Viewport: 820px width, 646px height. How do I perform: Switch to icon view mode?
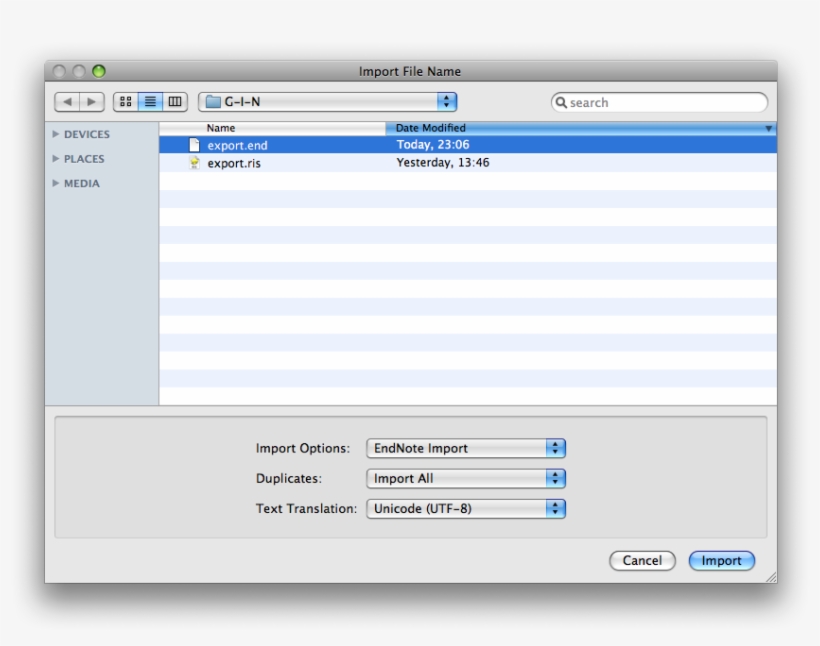coord(126,102)
